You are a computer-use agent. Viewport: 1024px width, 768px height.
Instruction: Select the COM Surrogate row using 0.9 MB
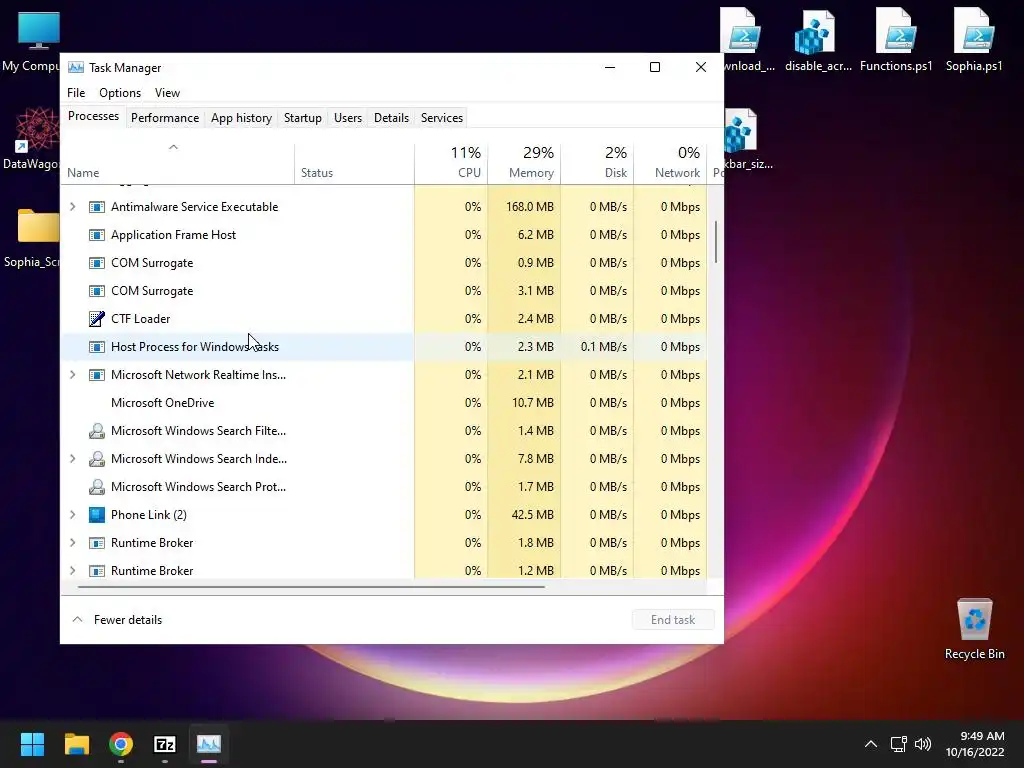point(384,263)
